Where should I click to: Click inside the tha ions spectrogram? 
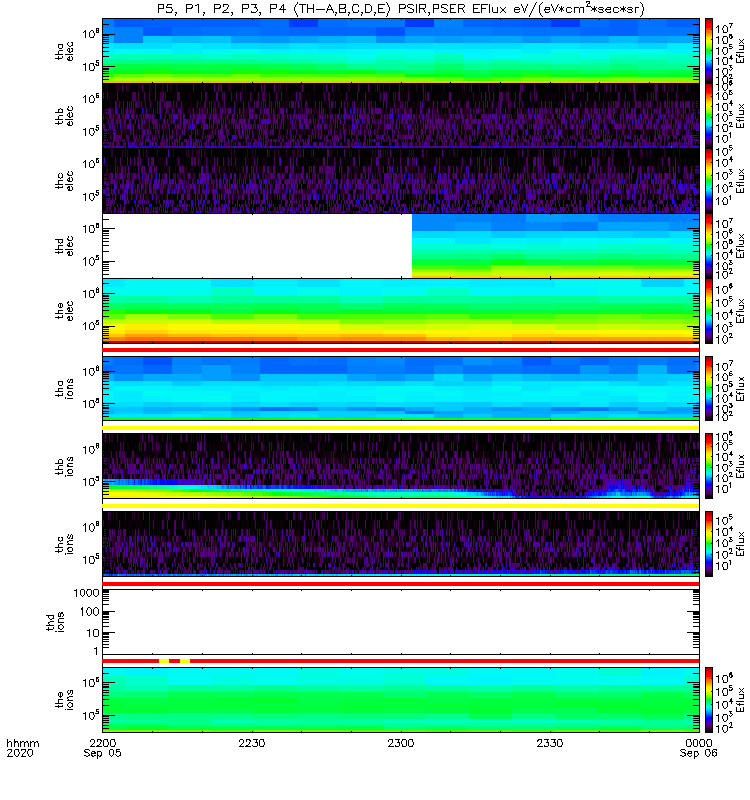pyautogui.click(x=401, y=388)
